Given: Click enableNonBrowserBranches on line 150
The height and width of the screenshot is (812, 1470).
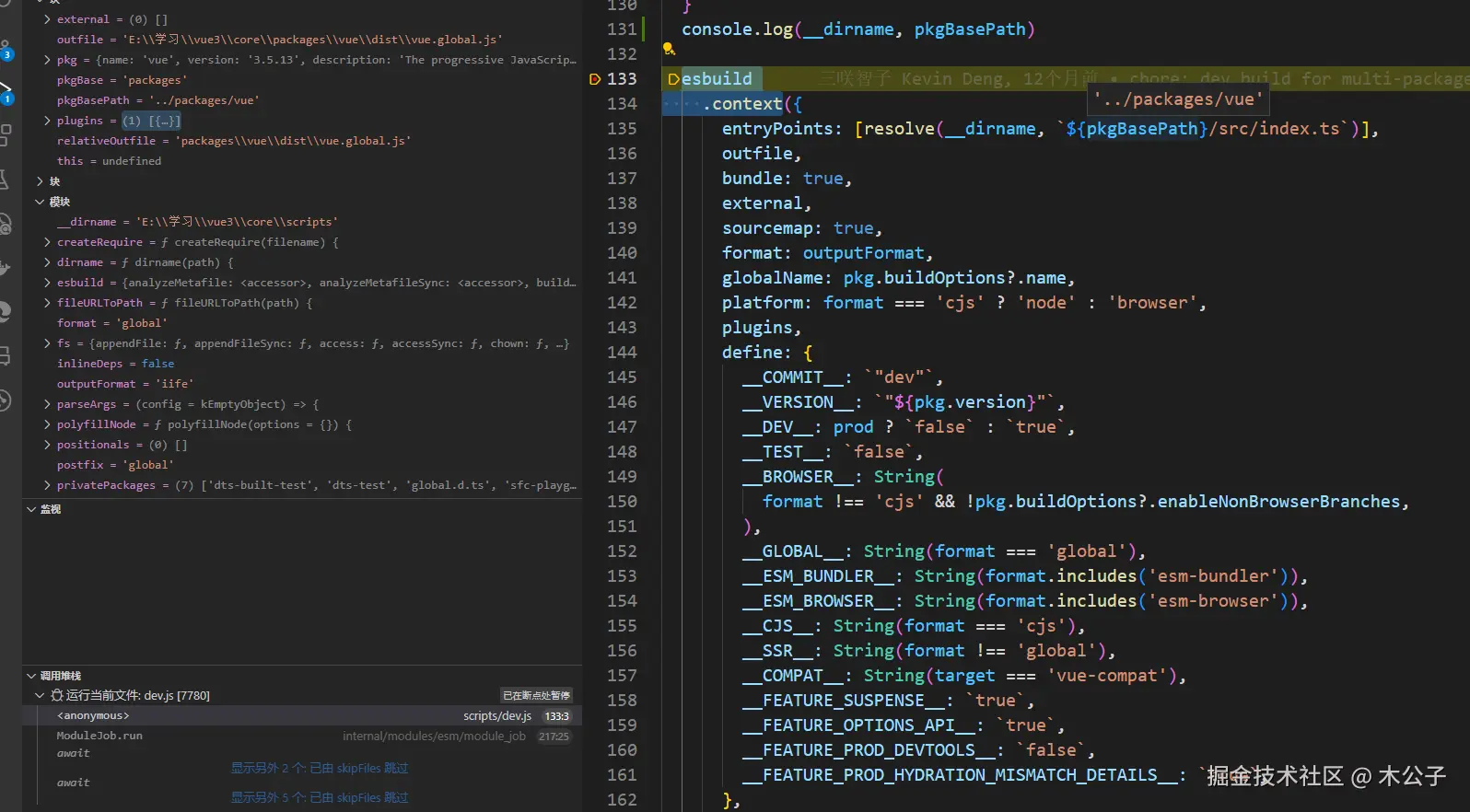Looking at the screenshot, I should [1278, 502].
